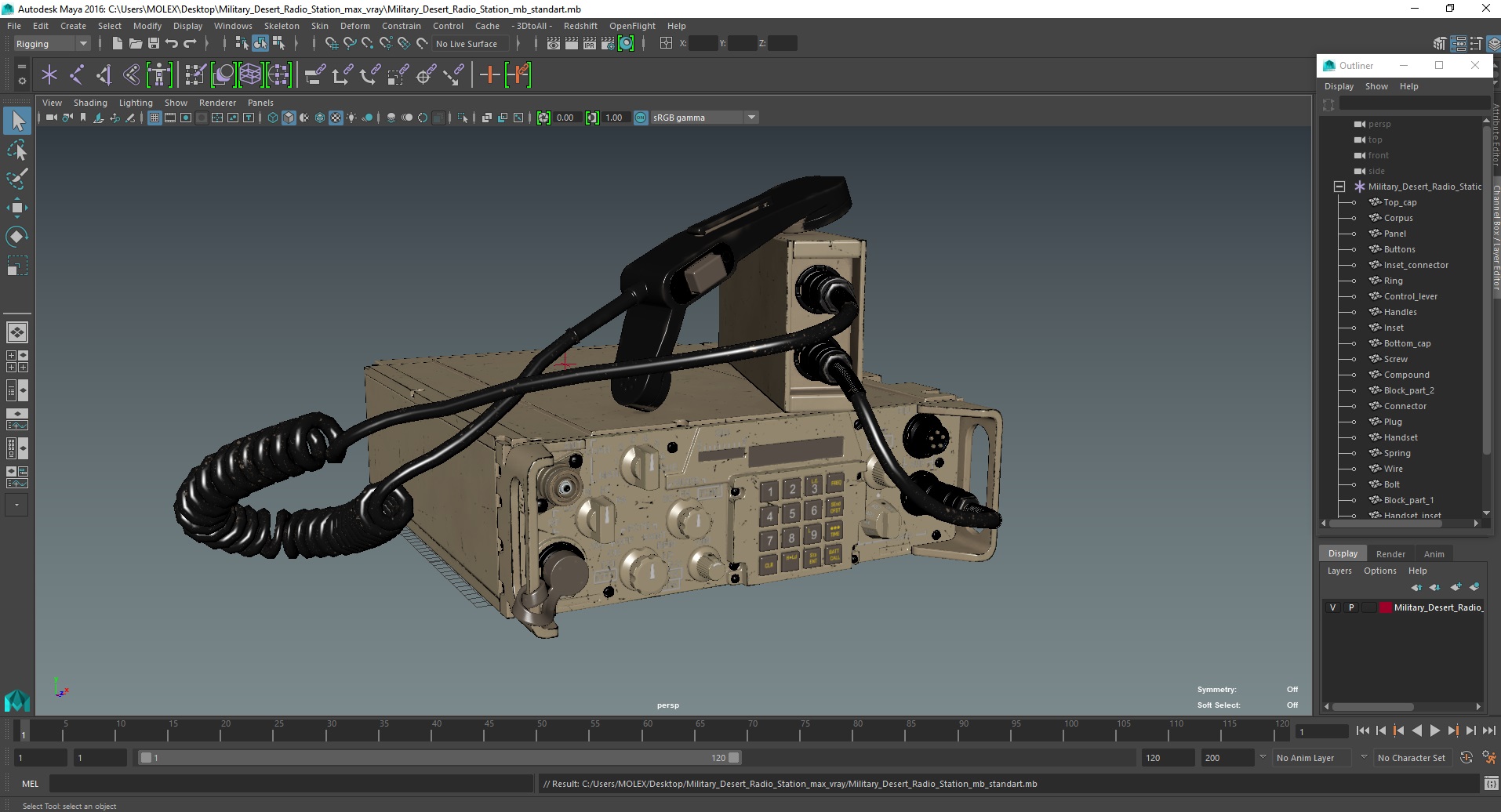The image size is (1501, 812).
Task: Toggle layer visibility V box
Action: (x=1332, y=607)
